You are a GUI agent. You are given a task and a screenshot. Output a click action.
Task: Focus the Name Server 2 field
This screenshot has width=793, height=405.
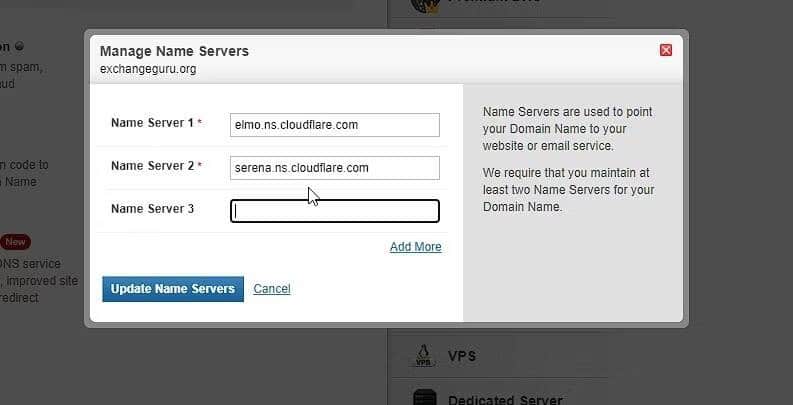[335, 168]
